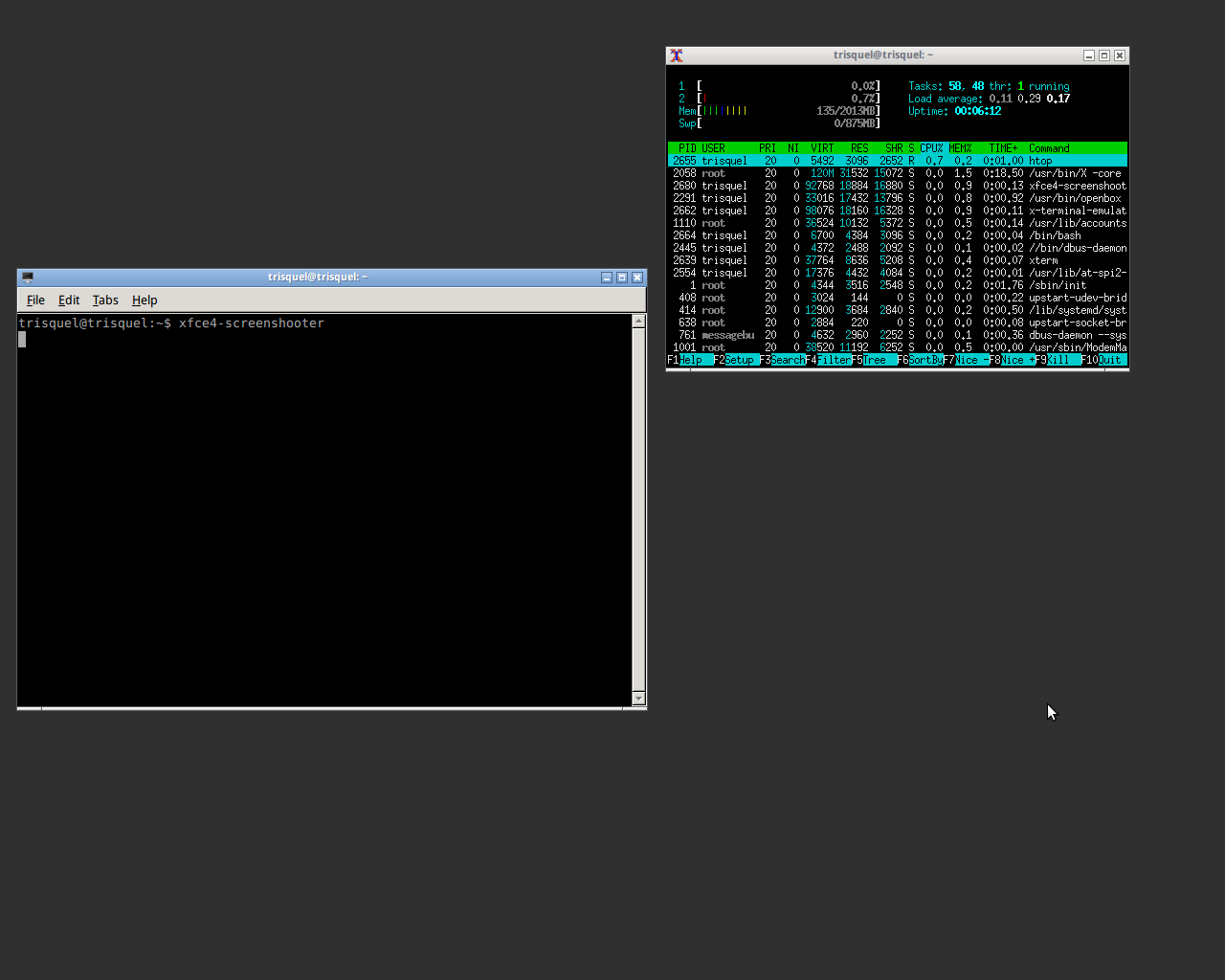Click the Uptime value 00:06:12

click(977, 111)
